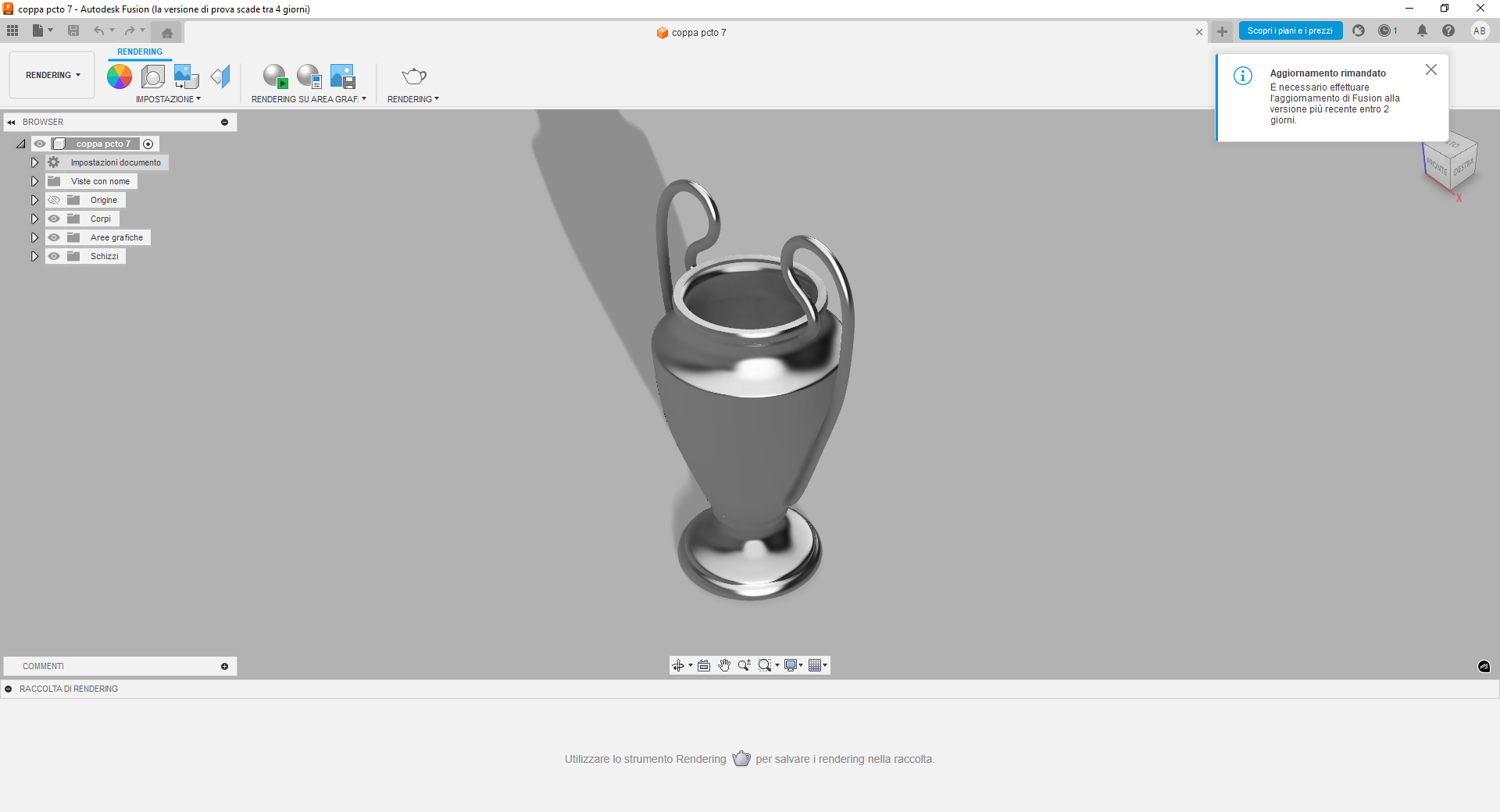Viewport: 1500px width, 812px height.
Task: Toggle visibility of Corpi folder
Action: pos(54,219)
